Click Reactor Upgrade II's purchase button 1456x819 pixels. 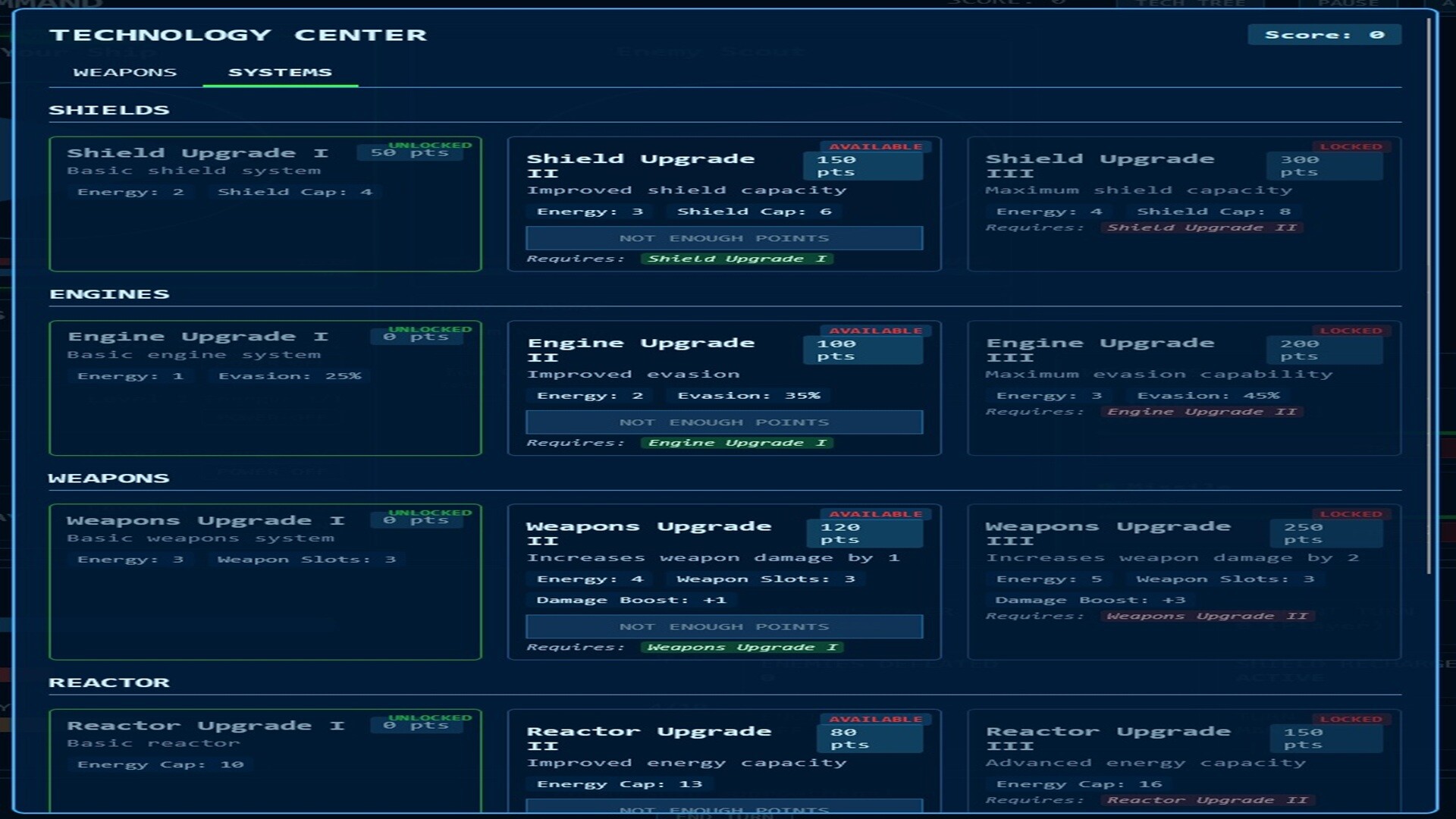point(724,808)
